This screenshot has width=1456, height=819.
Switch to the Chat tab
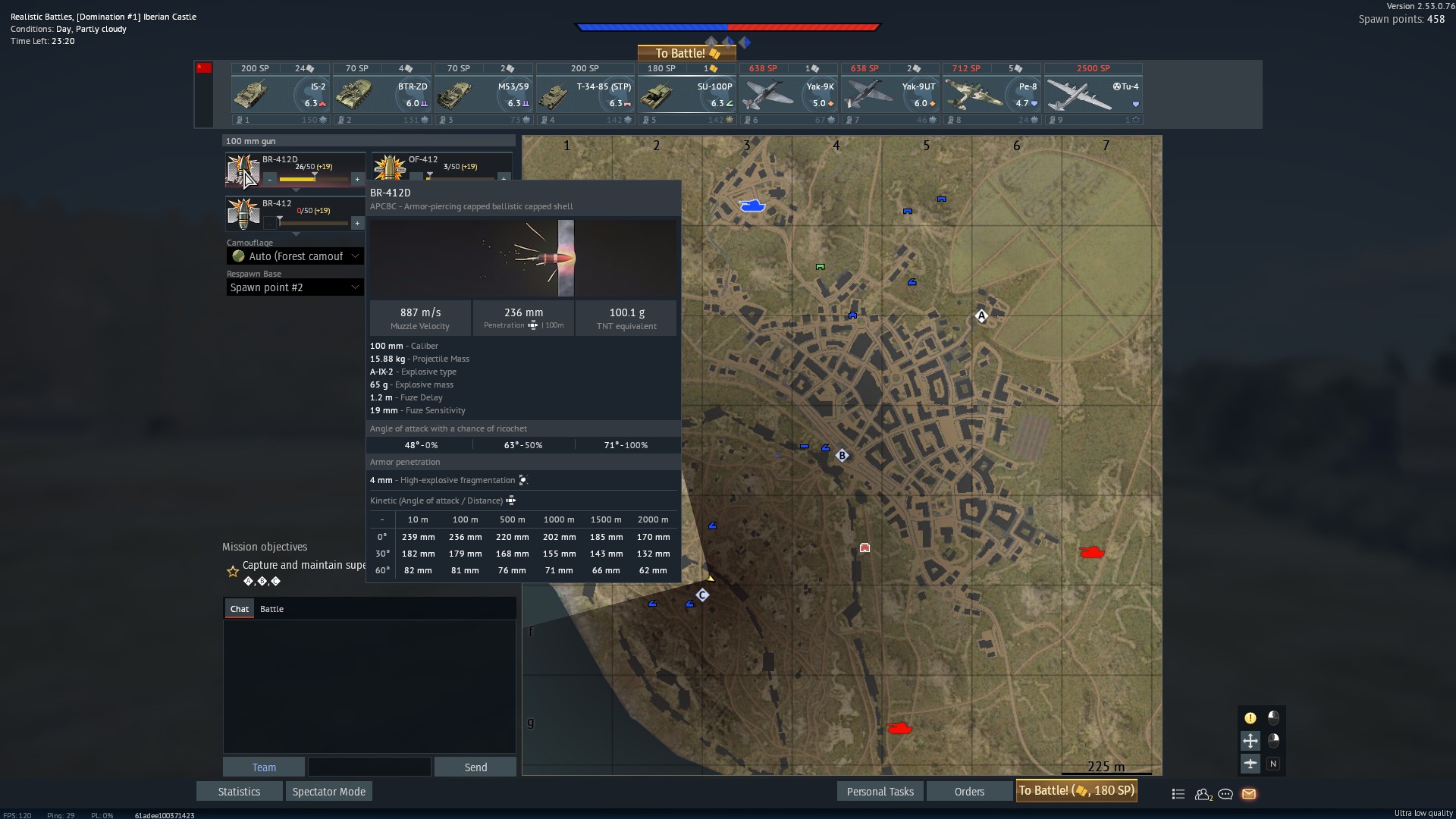[x=240, y=609]
